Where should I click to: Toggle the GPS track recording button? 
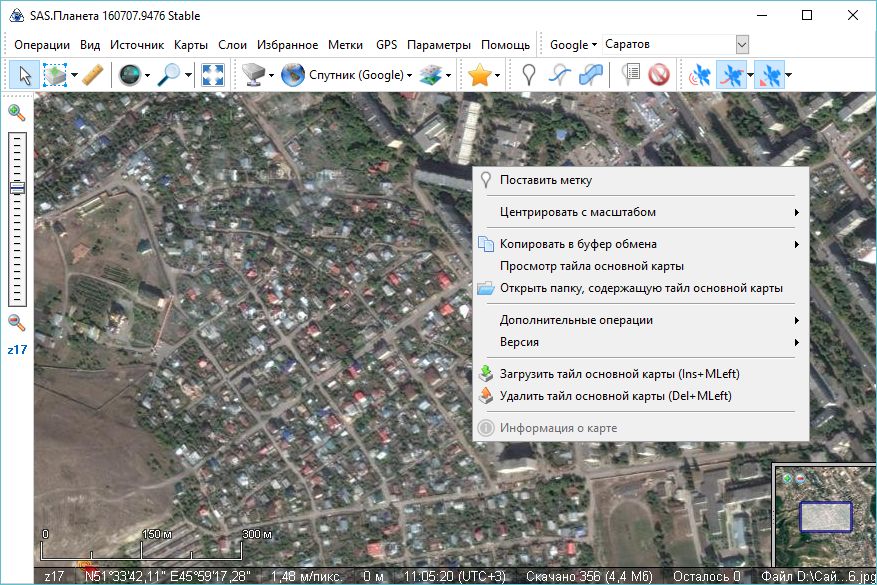(x=732, y=75)
